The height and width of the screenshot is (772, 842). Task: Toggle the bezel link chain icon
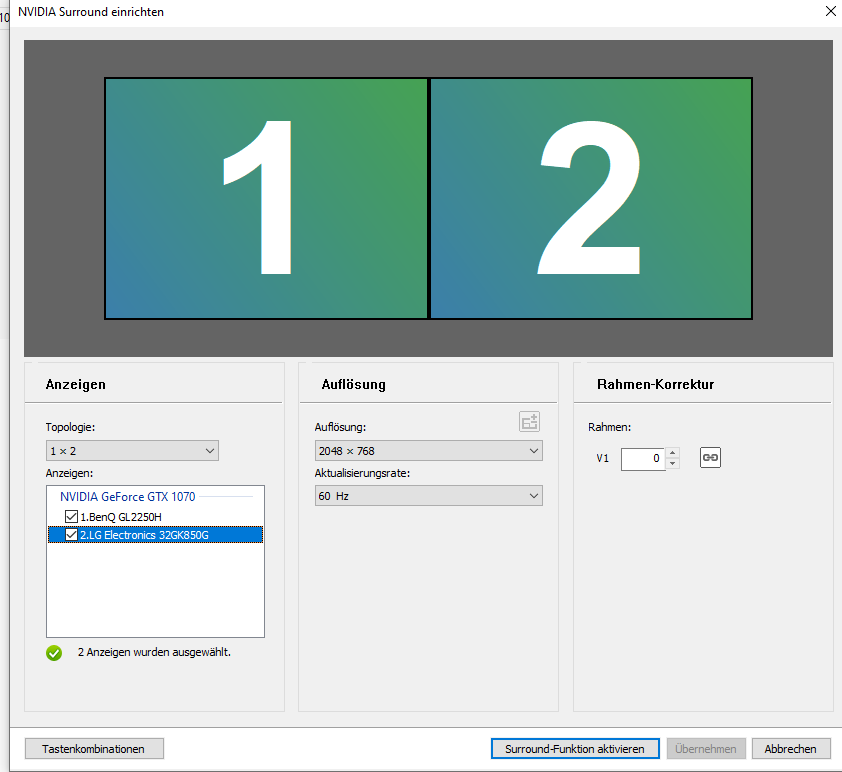(710, 458)
